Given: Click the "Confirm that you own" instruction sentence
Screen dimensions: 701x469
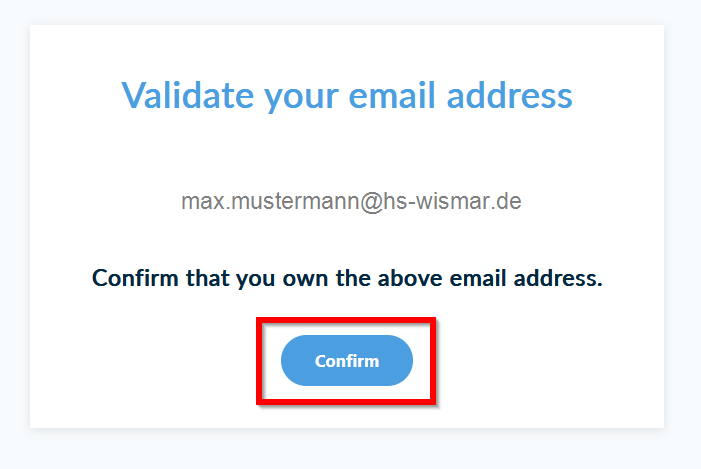Looking at the screenshot, I should [x=347, y=278].
